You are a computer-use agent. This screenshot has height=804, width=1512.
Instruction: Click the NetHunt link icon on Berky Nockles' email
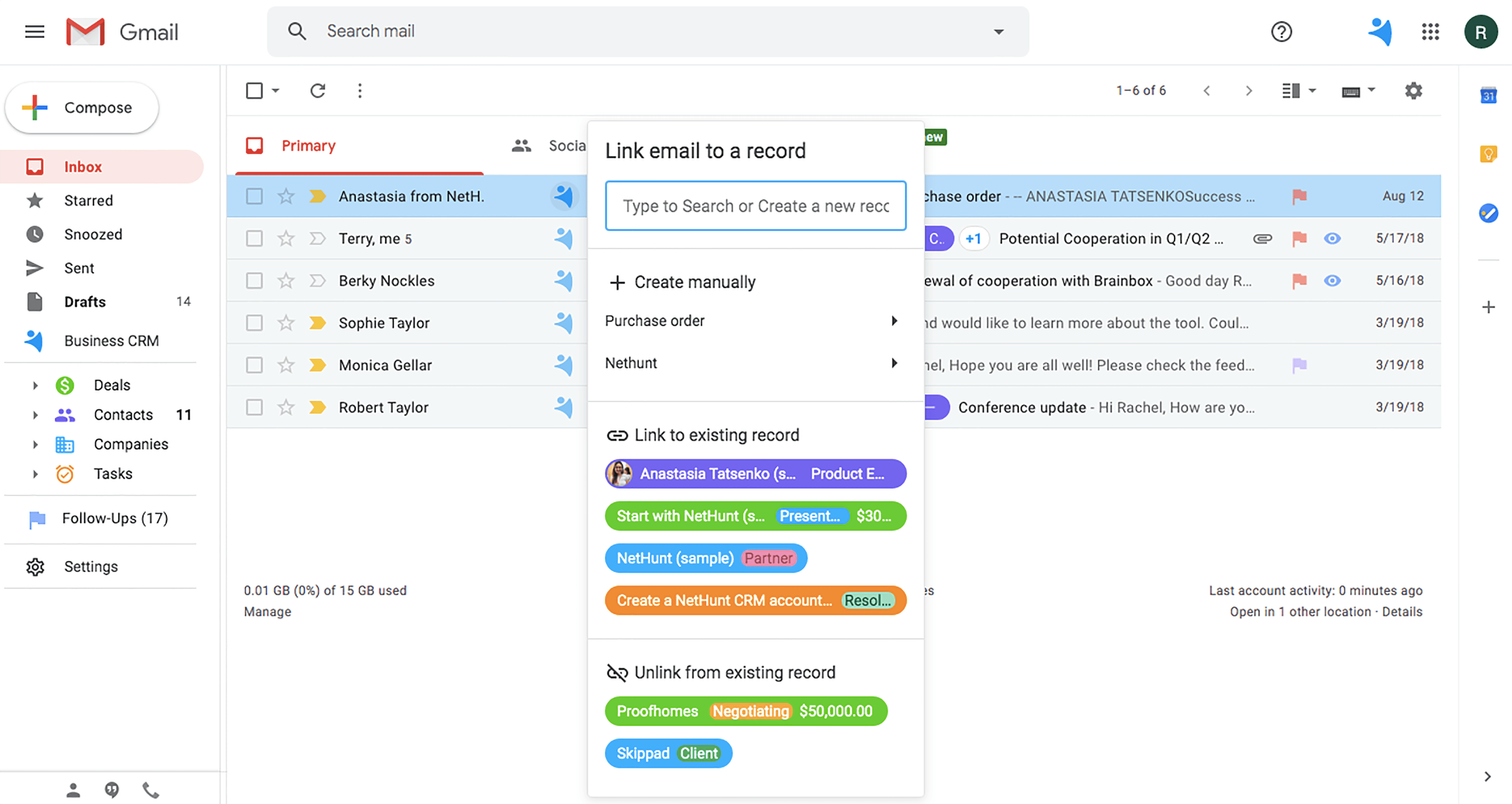(x=563, y=280)
